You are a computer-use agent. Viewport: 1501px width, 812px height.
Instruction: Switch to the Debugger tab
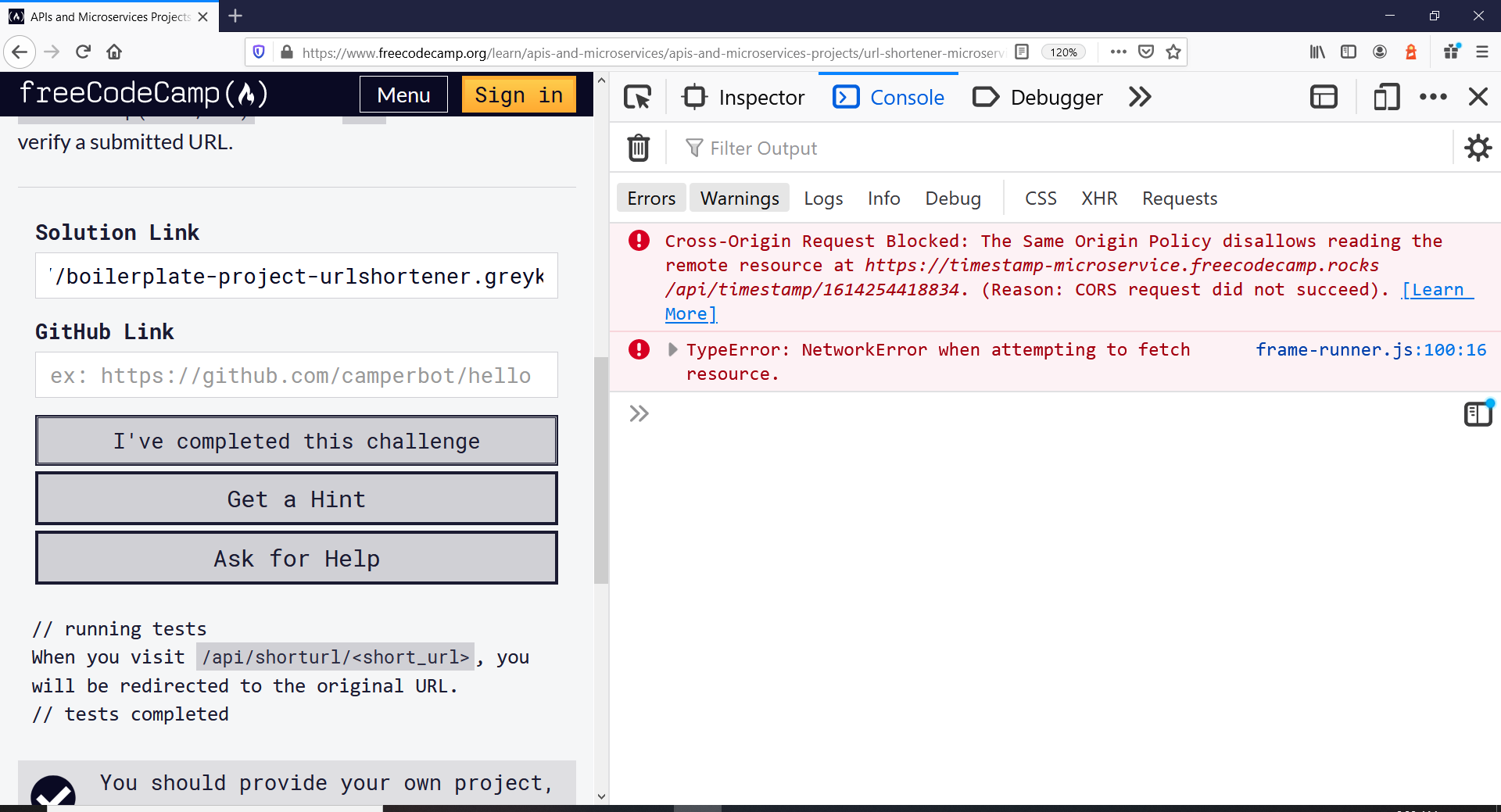(x=1037, y=97)
